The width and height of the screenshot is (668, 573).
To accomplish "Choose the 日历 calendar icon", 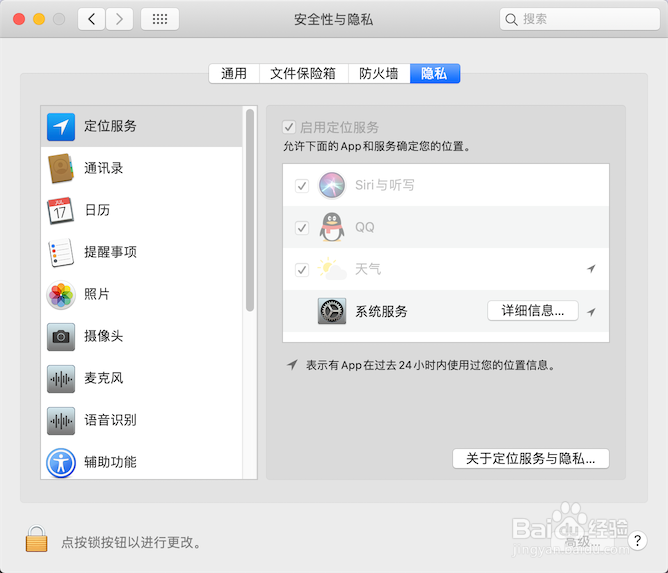I will (60, 210).
